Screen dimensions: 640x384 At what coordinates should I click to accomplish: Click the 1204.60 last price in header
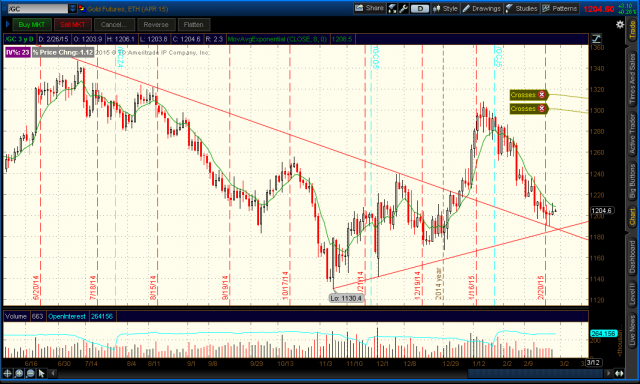(x=598, y=9)
